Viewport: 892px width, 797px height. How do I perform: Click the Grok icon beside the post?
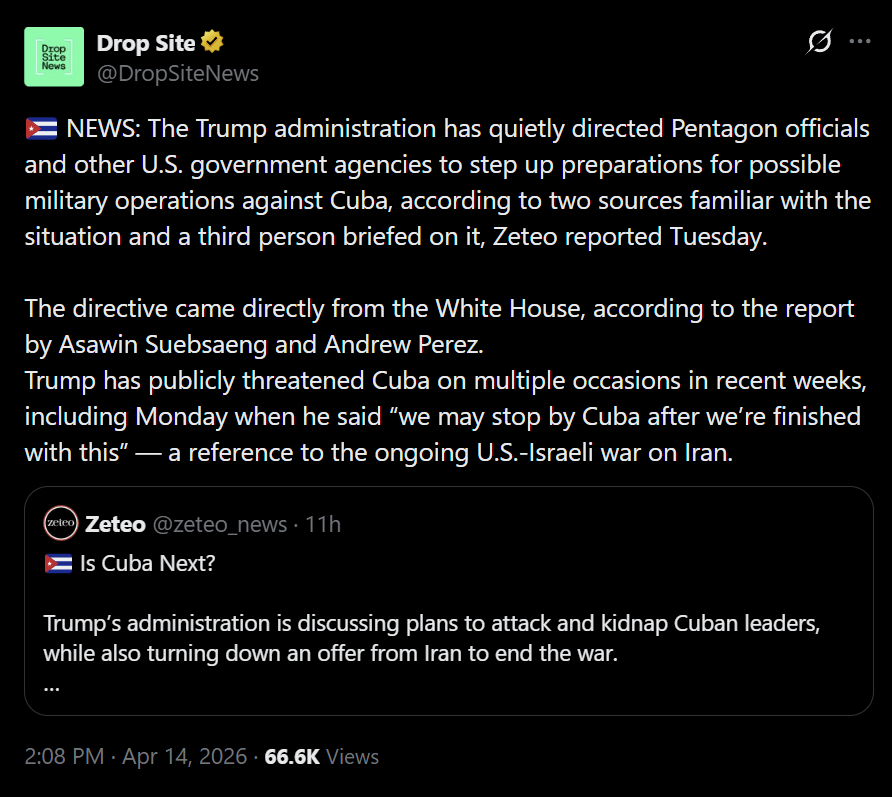pos(819,43)
